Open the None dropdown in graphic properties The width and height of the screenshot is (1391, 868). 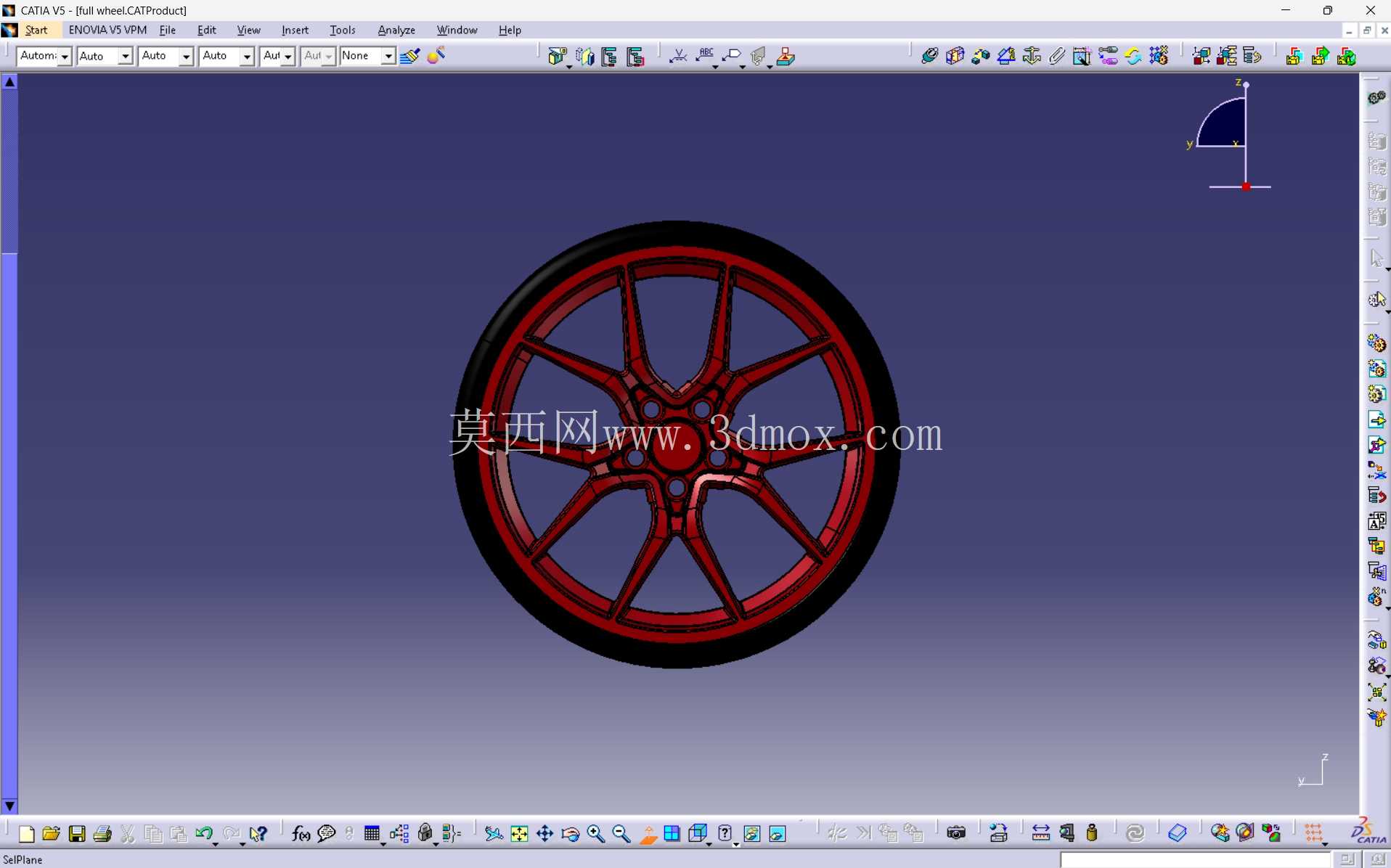pyautogui.click(x=388, y=56)
